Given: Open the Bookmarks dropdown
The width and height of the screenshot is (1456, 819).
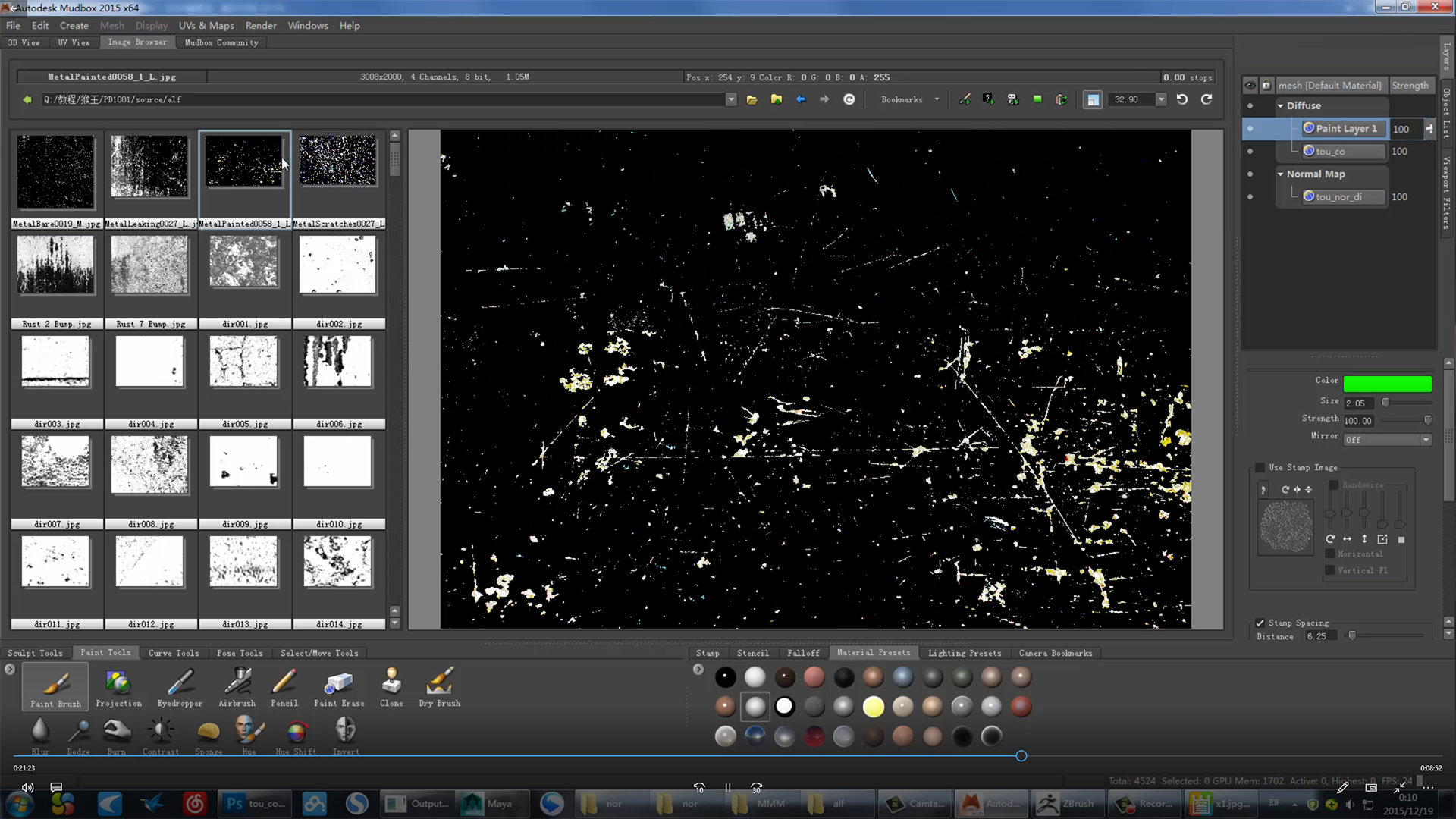Looking at the screenshot, I should point(909,99).
